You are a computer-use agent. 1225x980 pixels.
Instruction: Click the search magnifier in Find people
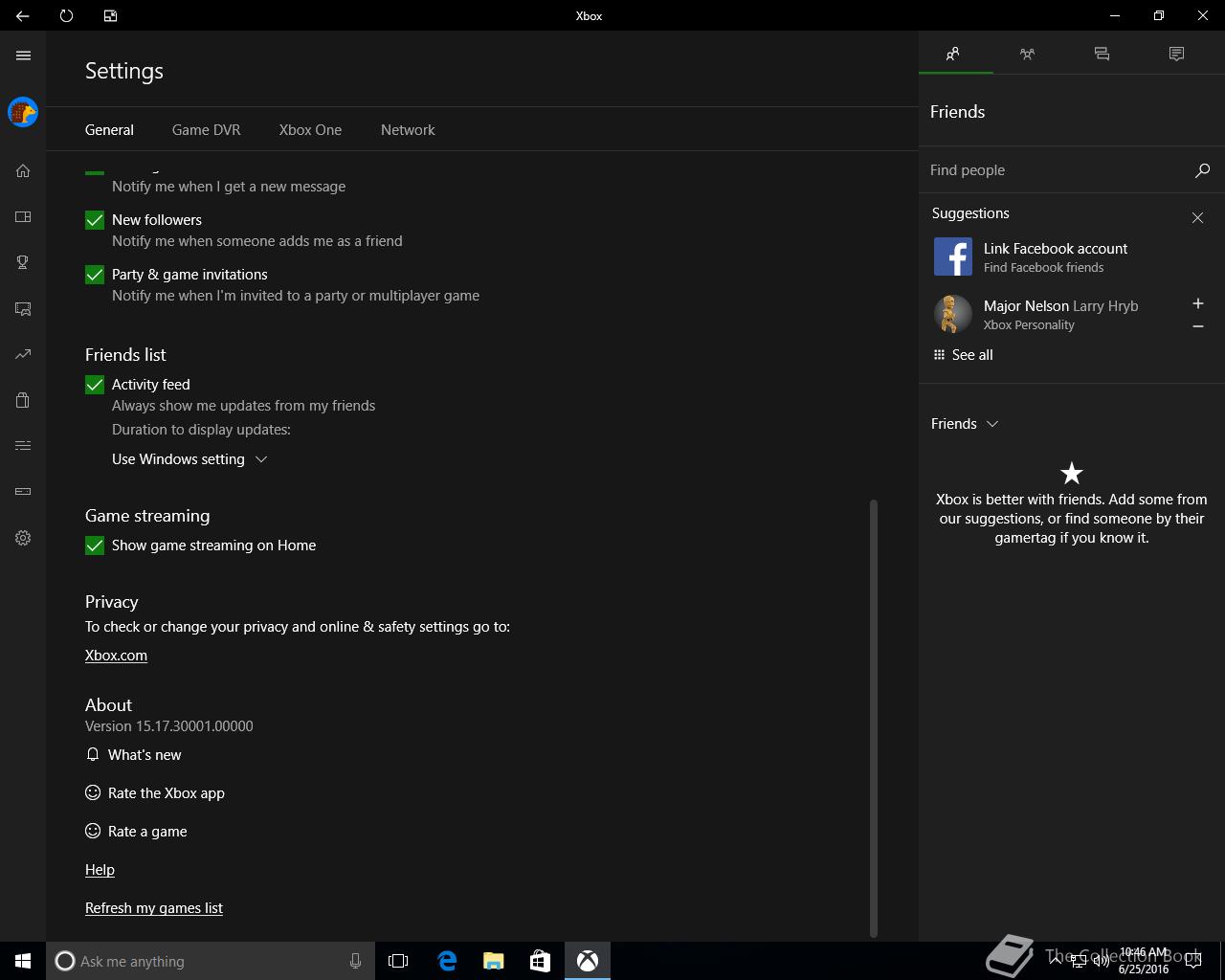point(1202,170)
